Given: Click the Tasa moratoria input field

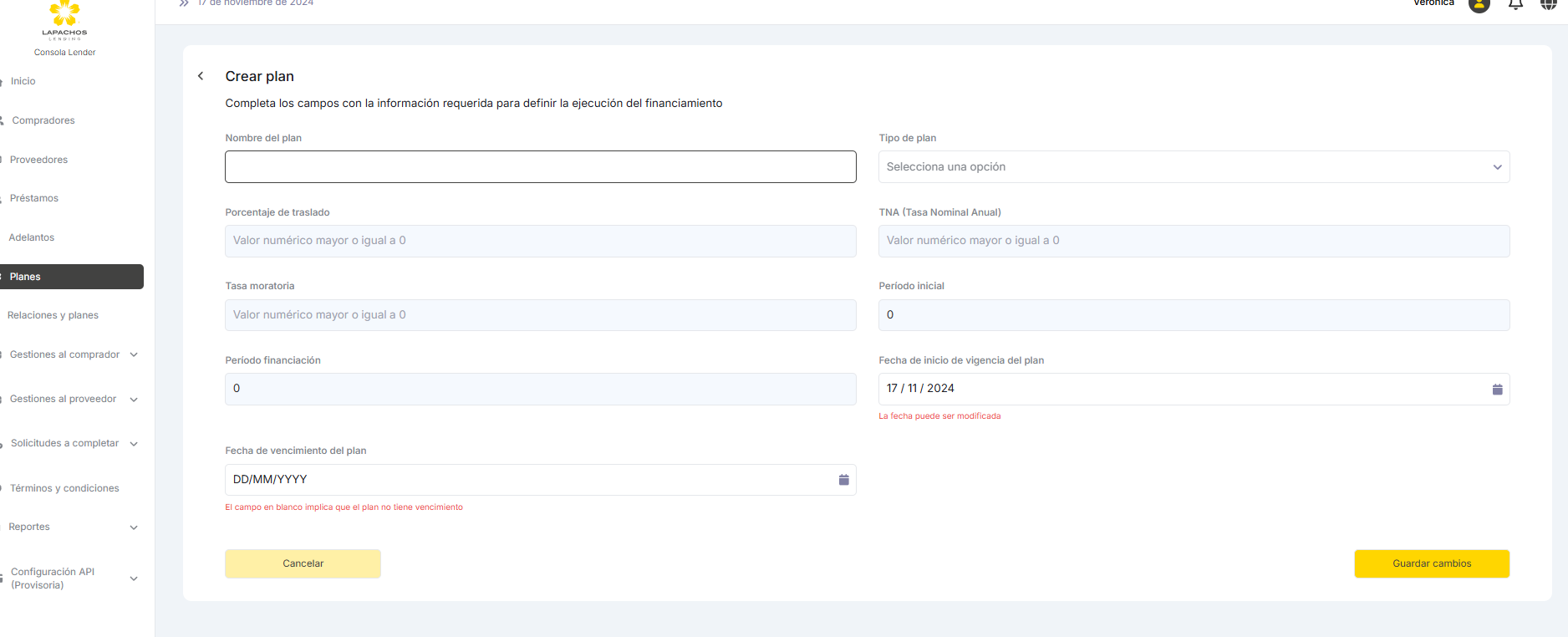Looking at the screenshot, I should click(540, 315).
